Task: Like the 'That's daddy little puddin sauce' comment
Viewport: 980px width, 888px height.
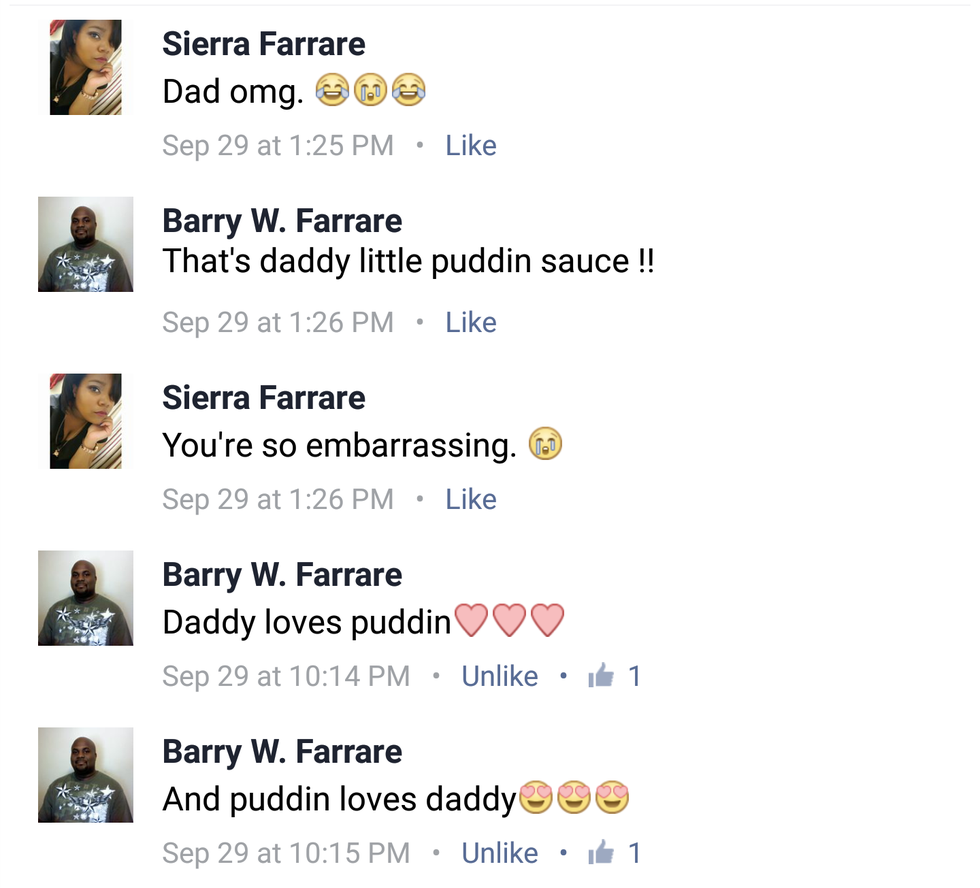Action: pyautogui.click(x=471, y=322)
